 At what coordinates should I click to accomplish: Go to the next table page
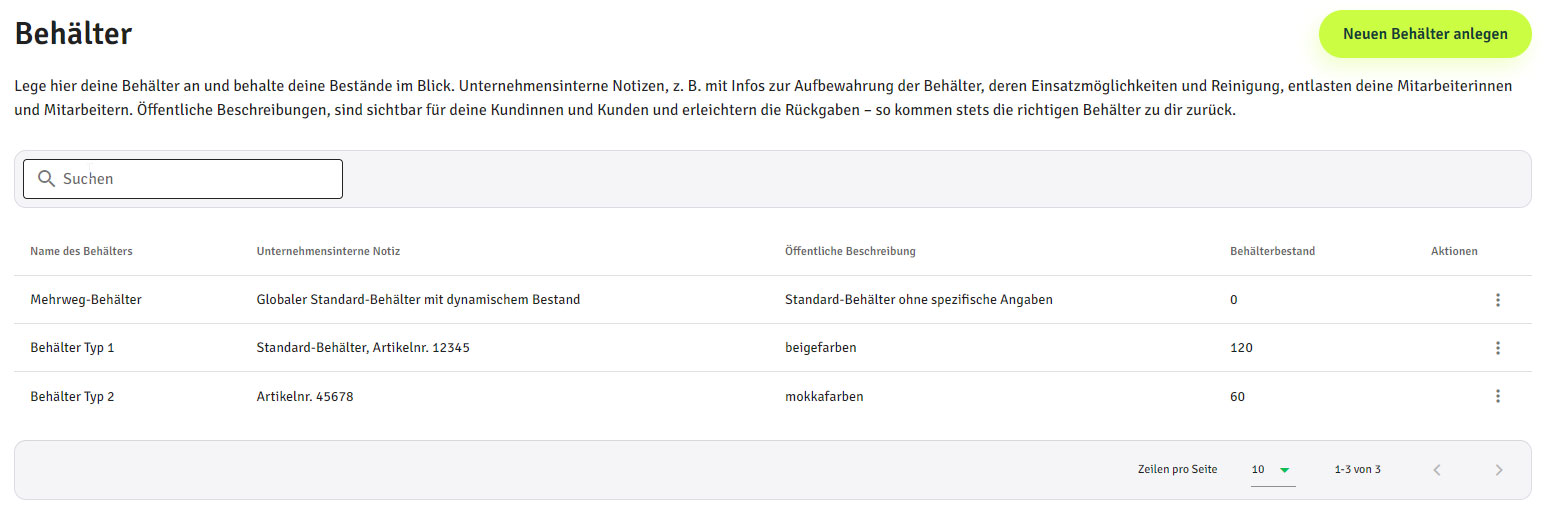[1498, 470]
